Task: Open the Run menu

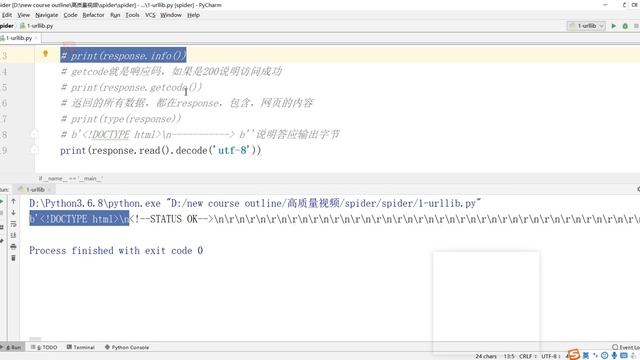Action: click(115, 15)
